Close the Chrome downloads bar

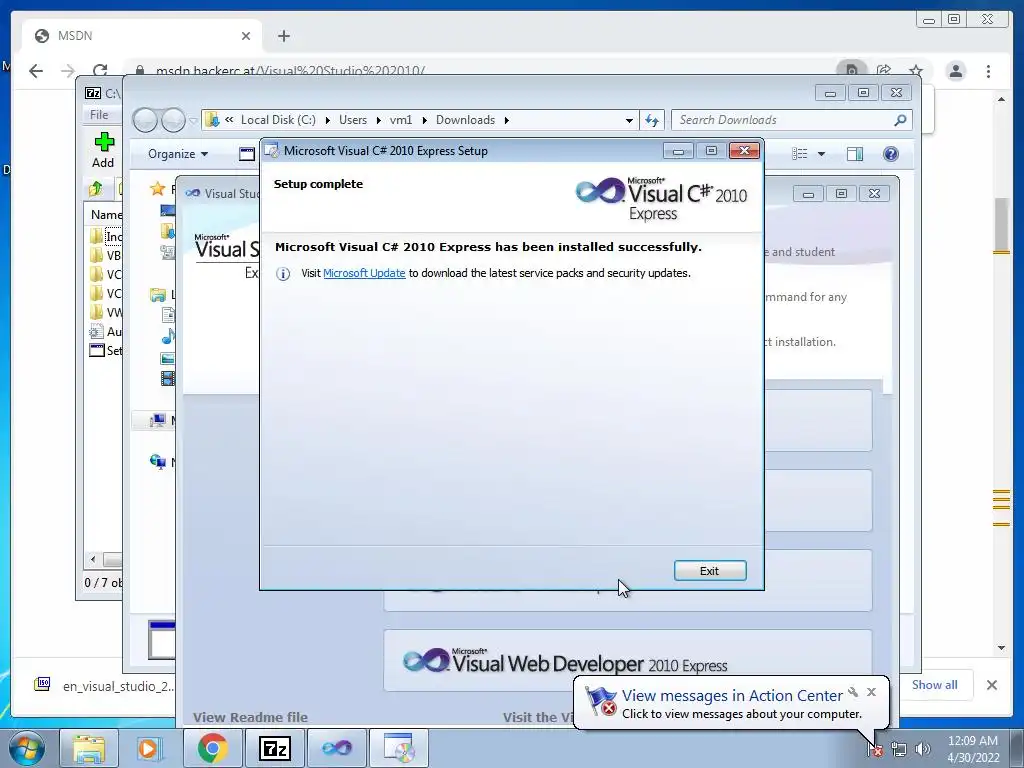[991, 684]
